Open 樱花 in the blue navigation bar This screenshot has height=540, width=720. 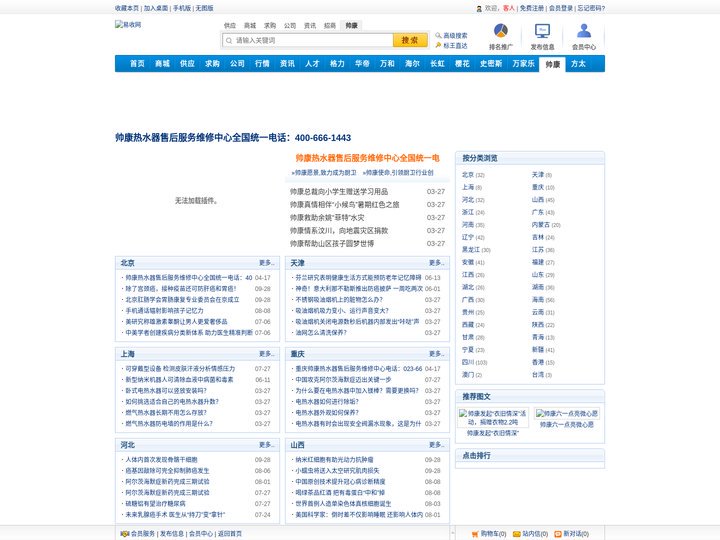(462, 64)
